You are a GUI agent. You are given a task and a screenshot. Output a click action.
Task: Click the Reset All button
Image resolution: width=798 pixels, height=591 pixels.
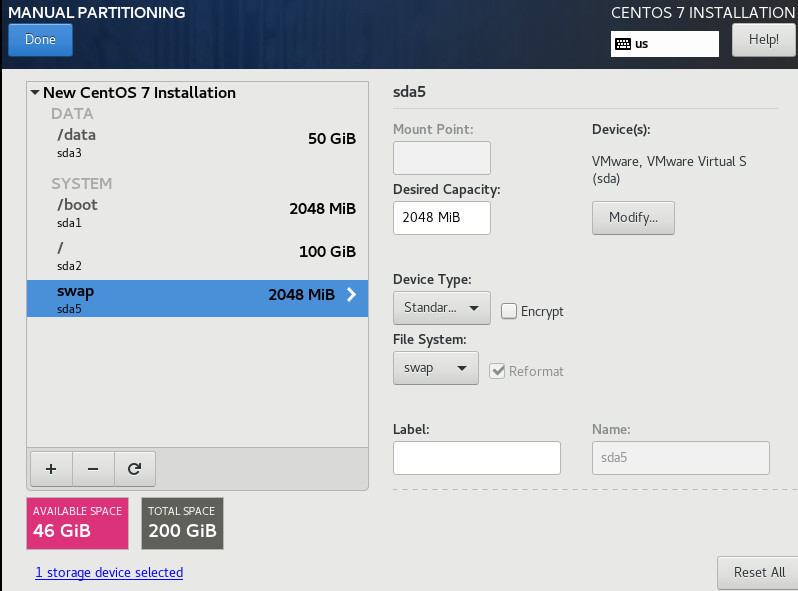coord(758,572)
